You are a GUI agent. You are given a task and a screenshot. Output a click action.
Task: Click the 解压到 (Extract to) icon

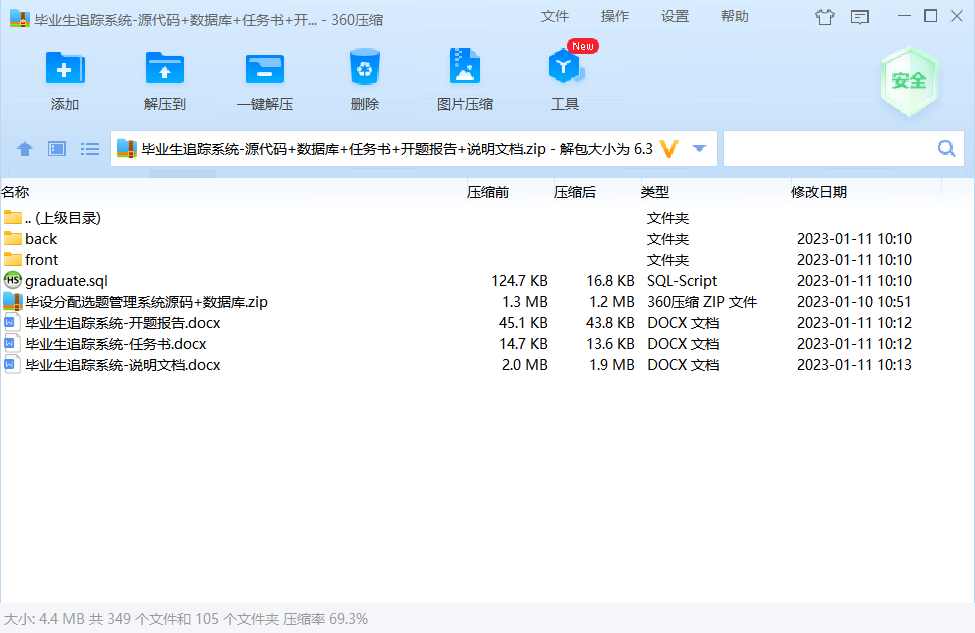(x=165, y=68)
